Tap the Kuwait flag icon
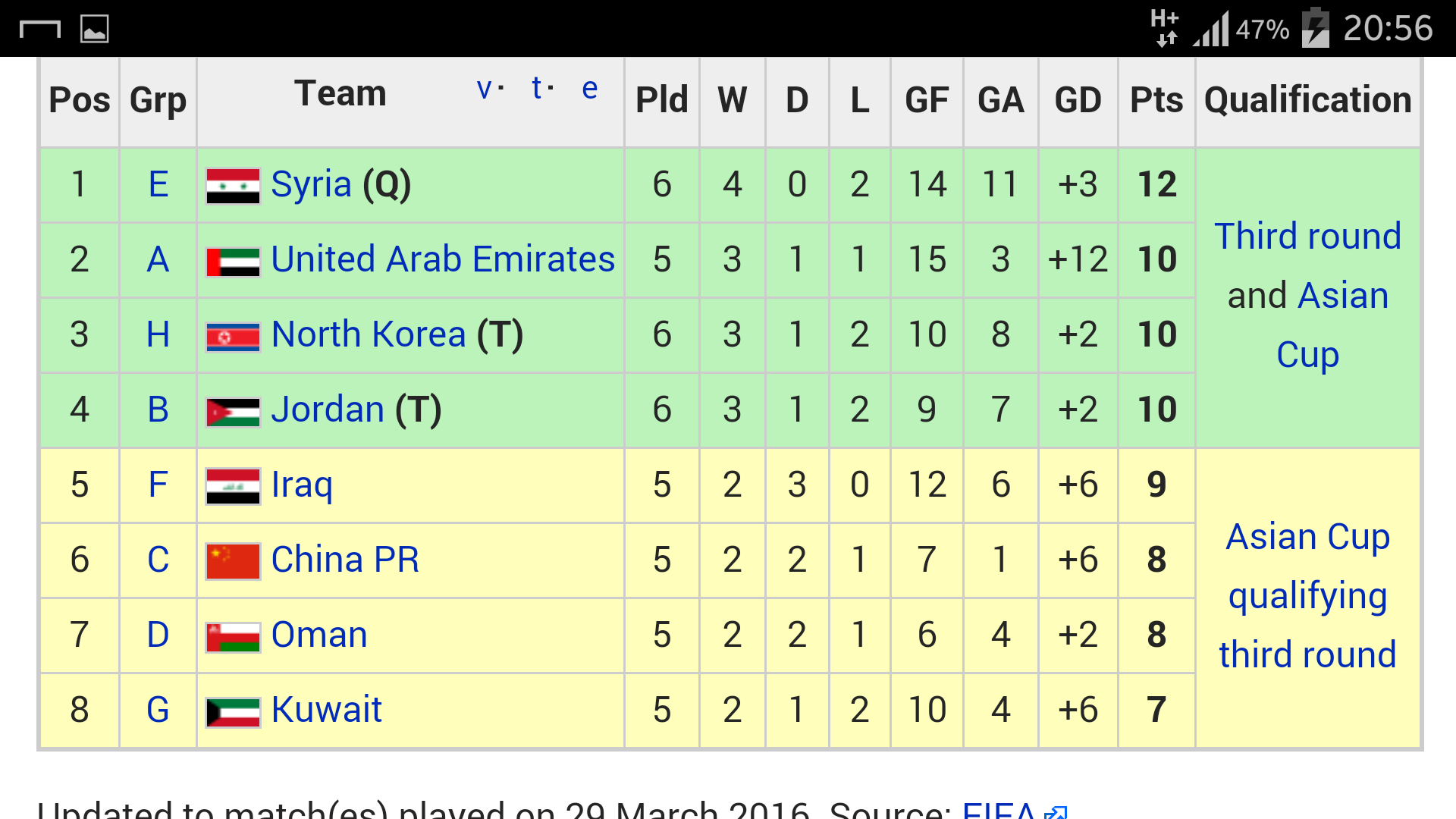 [x=233, y=711]
